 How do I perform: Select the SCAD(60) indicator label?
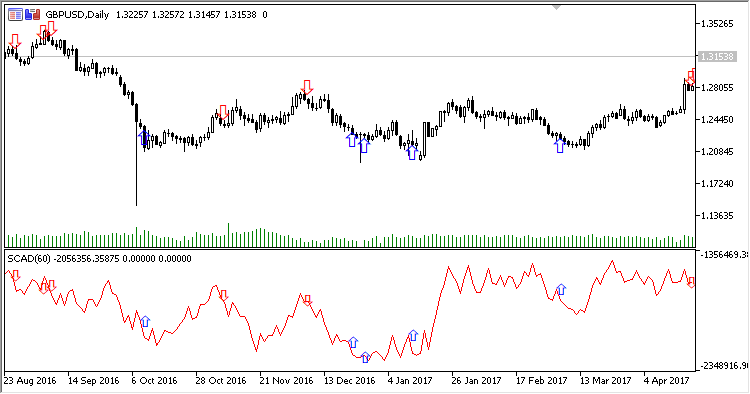pos(29,259)
